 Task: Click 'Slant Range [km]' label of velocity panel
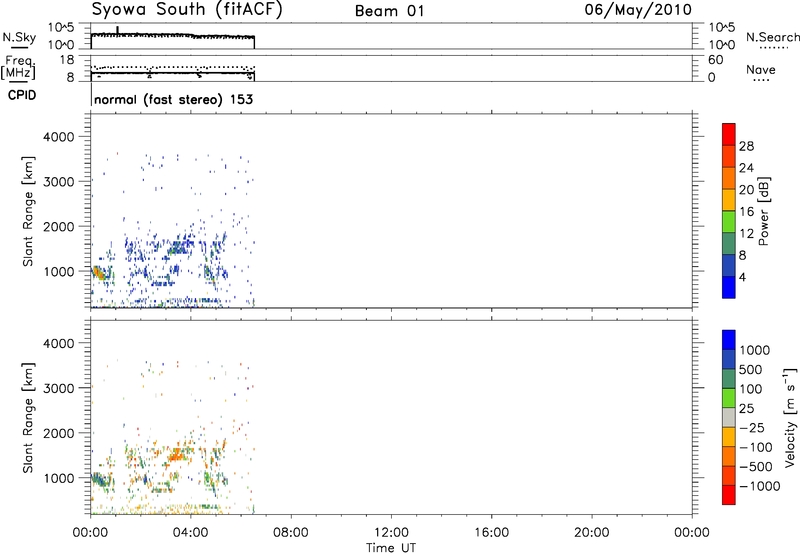pos(28,417)
